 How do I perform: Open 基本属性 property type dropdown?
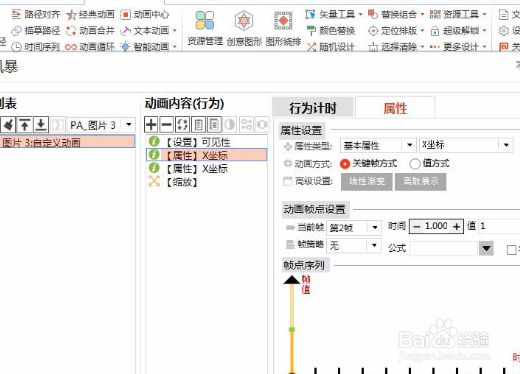tap(409, 145)
